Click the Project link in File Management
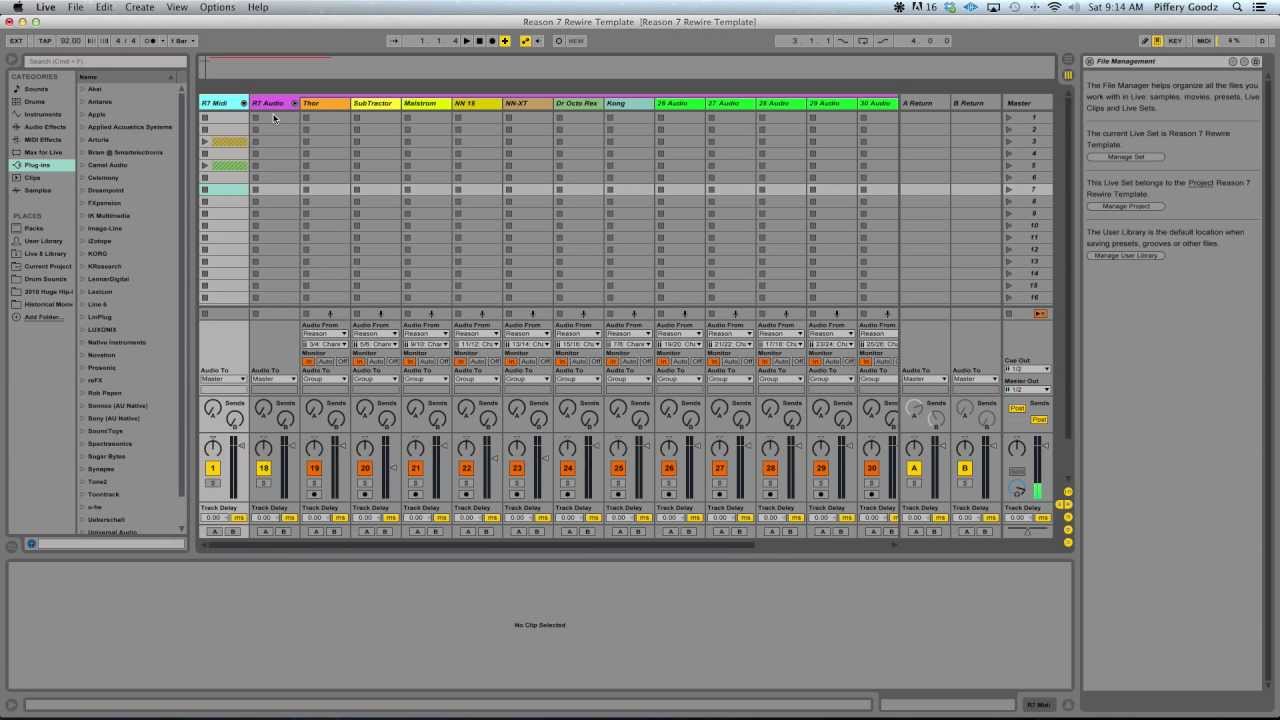Image resolution: width=1280 pixels, height=720 pixels. tap(1200, 183)
